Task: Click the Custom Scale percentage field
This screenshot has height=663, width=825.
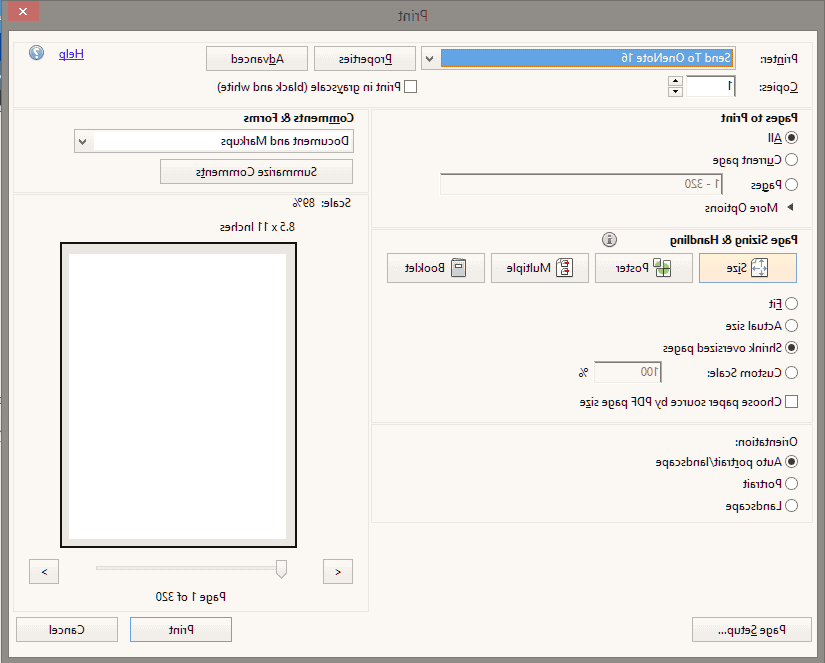Action: pyautogui.click(x=628, y=372)
